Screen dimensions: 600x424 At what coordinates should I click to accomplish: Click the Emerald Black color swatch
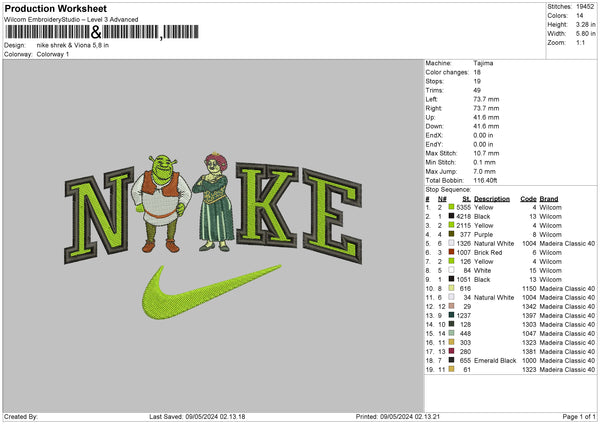451,360
